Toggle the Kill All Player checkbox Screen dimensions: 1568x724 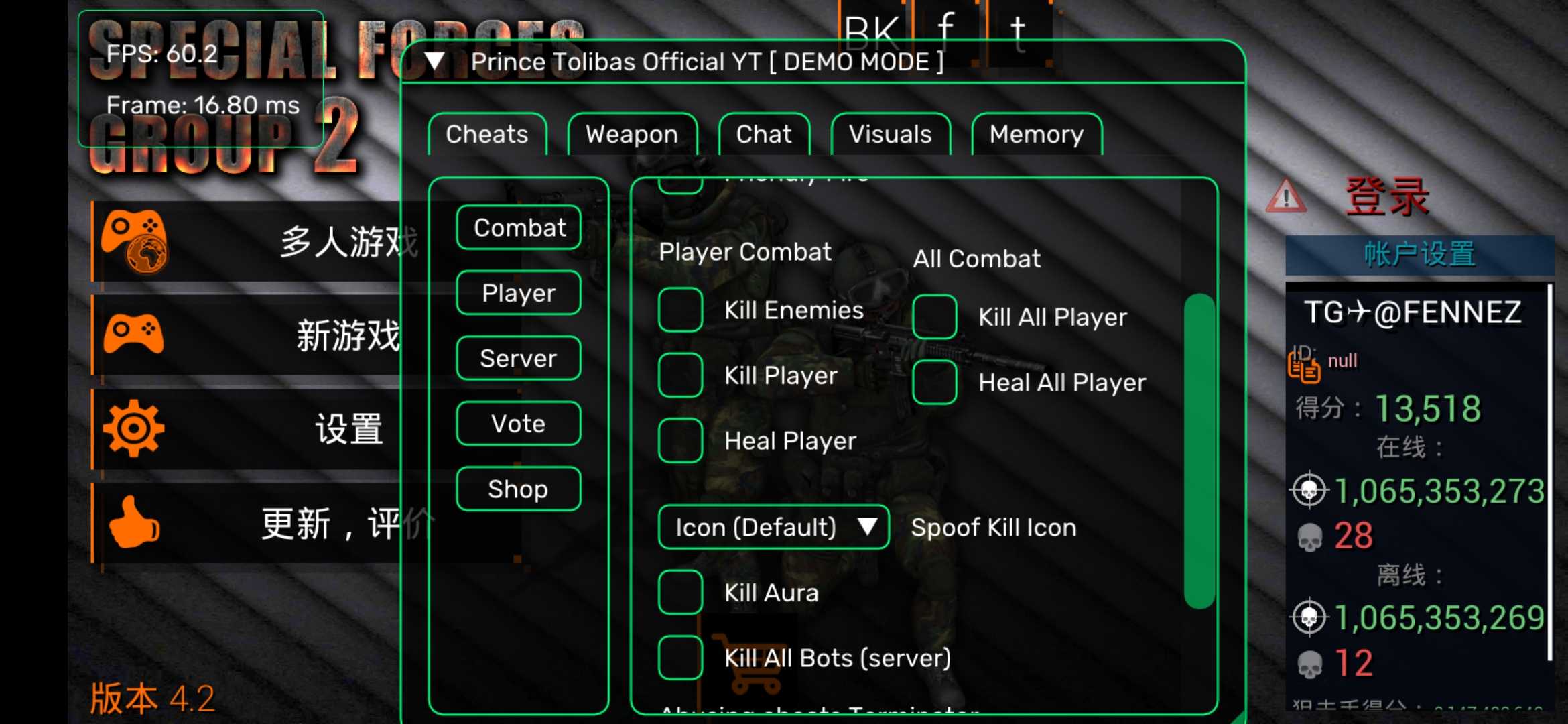click(x=934, y=316)
